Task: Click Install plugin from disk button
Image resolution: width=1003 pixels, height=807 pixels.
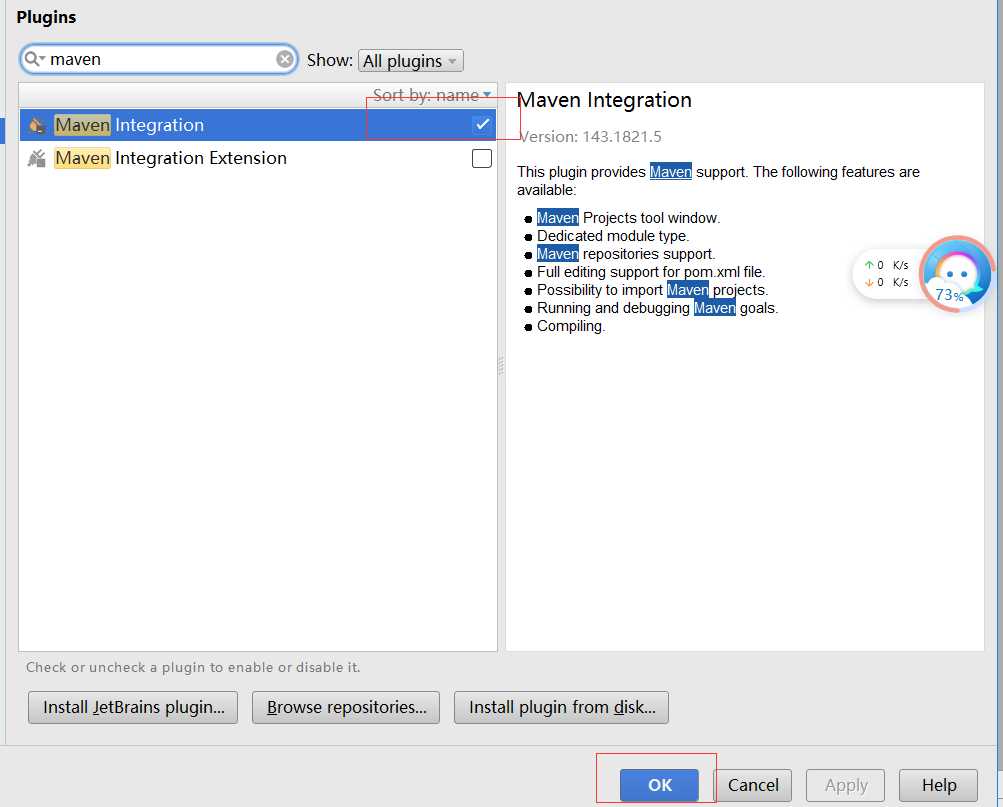Action: (562, 707)
